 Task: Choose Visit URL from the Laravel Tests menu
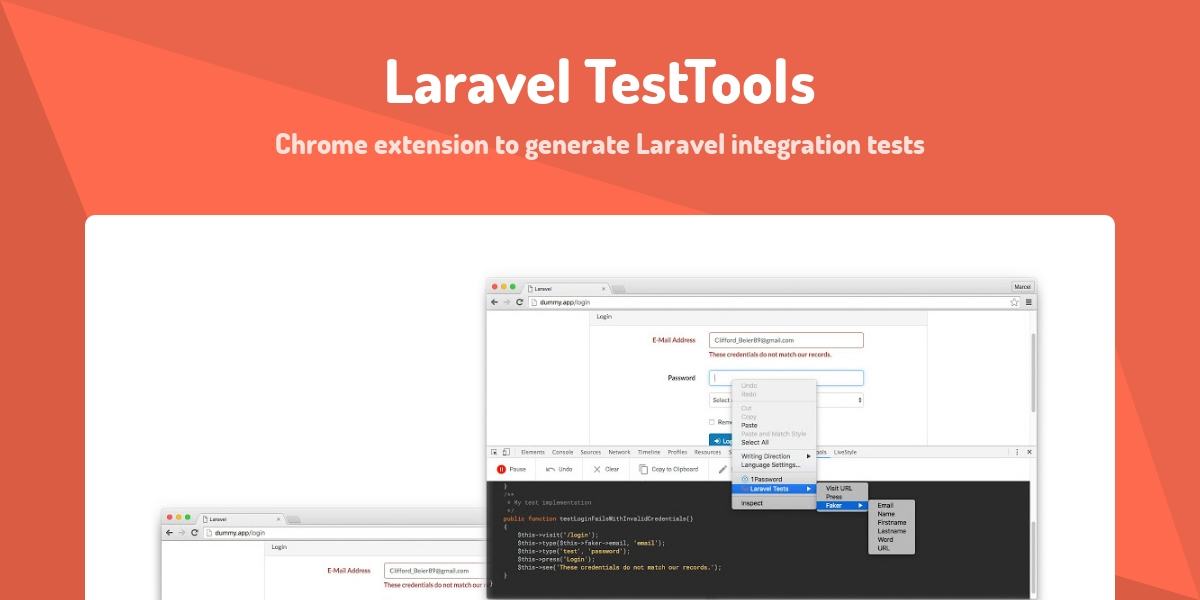(x=839, y=488)
